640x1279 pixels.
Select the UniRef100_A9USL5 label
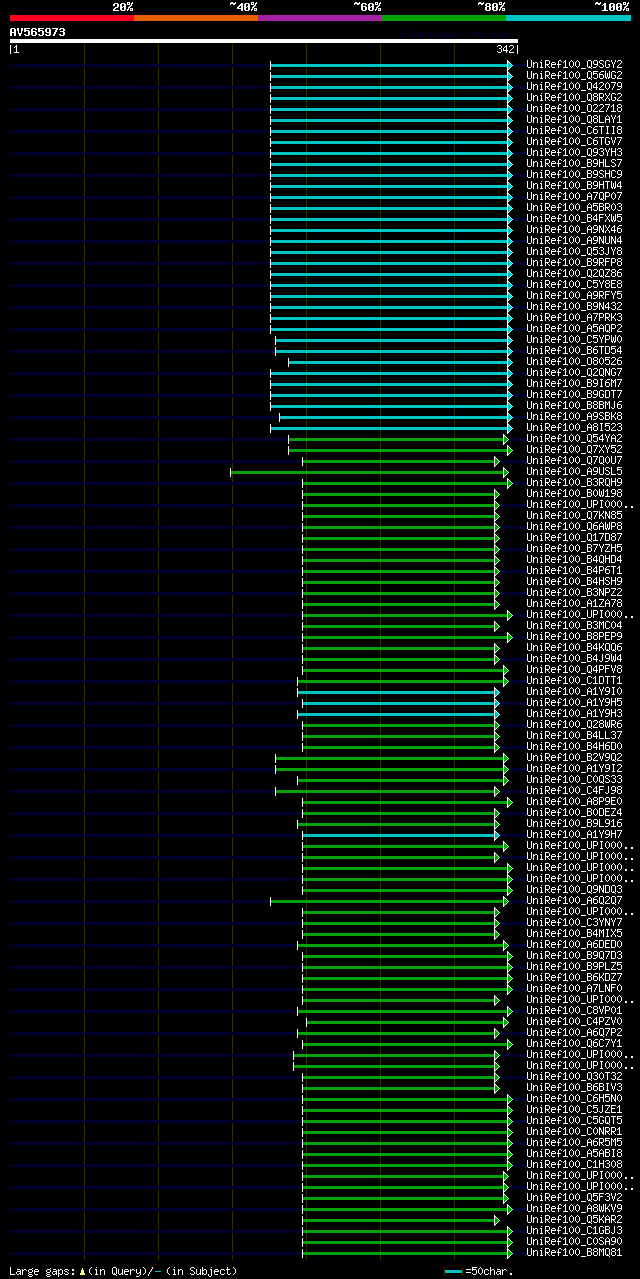point(574,471)
